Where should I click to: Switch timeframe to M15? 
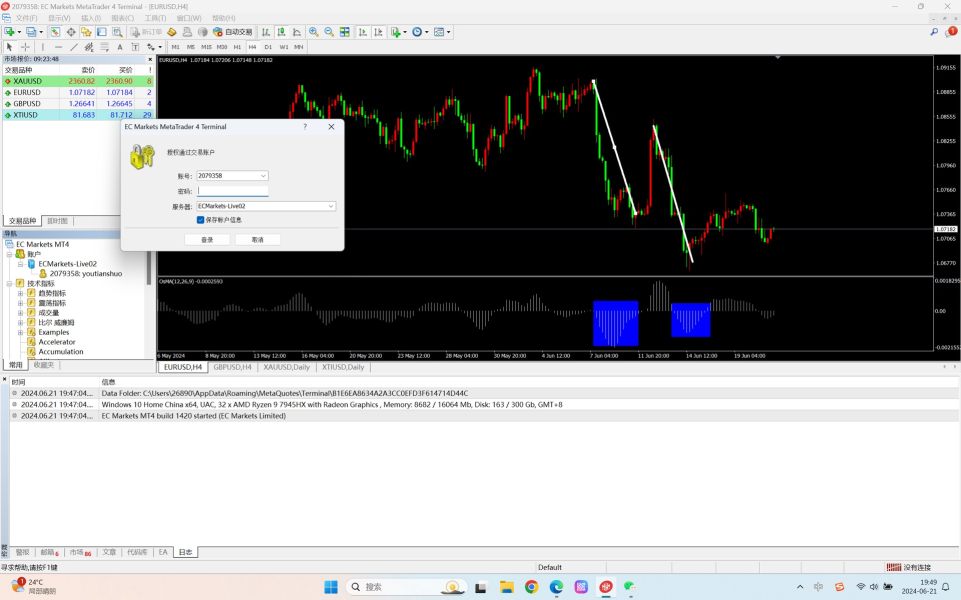point(207,47)
